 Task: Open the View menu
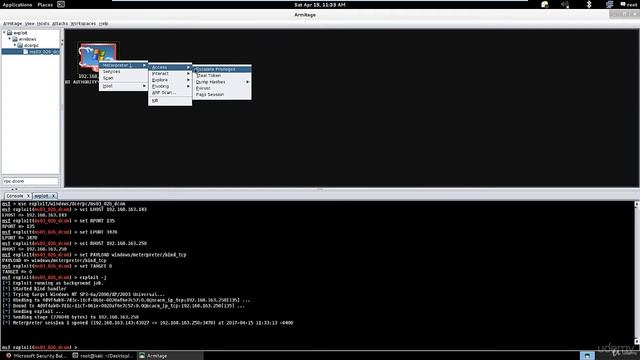(x=30, y=24)
